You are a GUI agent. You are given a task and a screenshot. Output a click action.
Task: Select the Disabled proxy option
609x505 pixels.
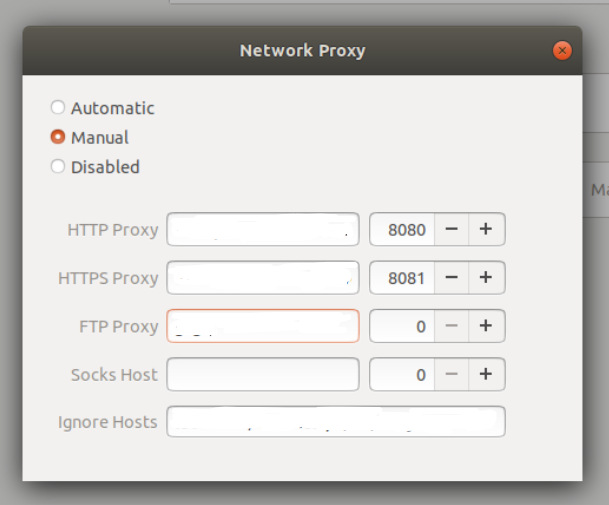coord(58,167)
